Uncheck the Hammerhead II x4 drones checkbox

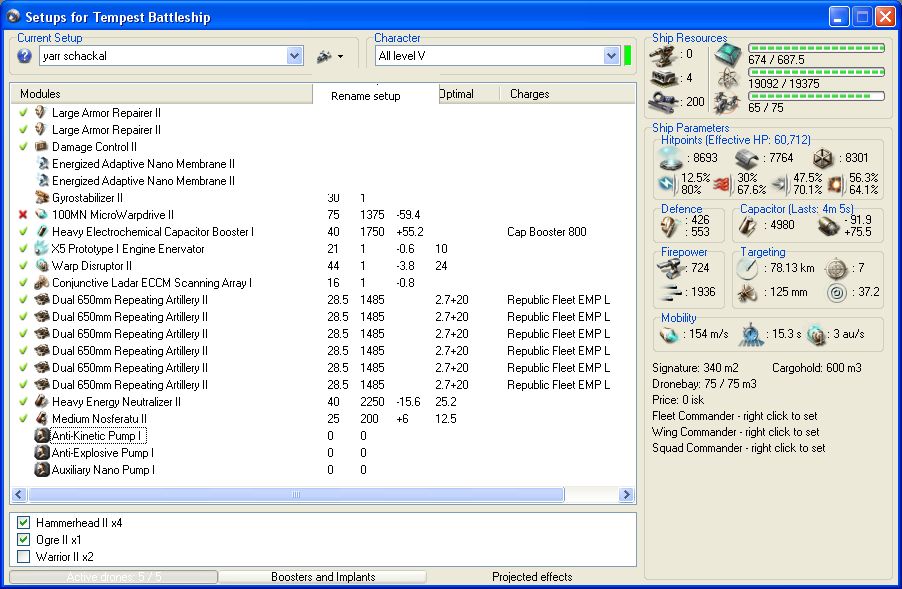(24, 523)
